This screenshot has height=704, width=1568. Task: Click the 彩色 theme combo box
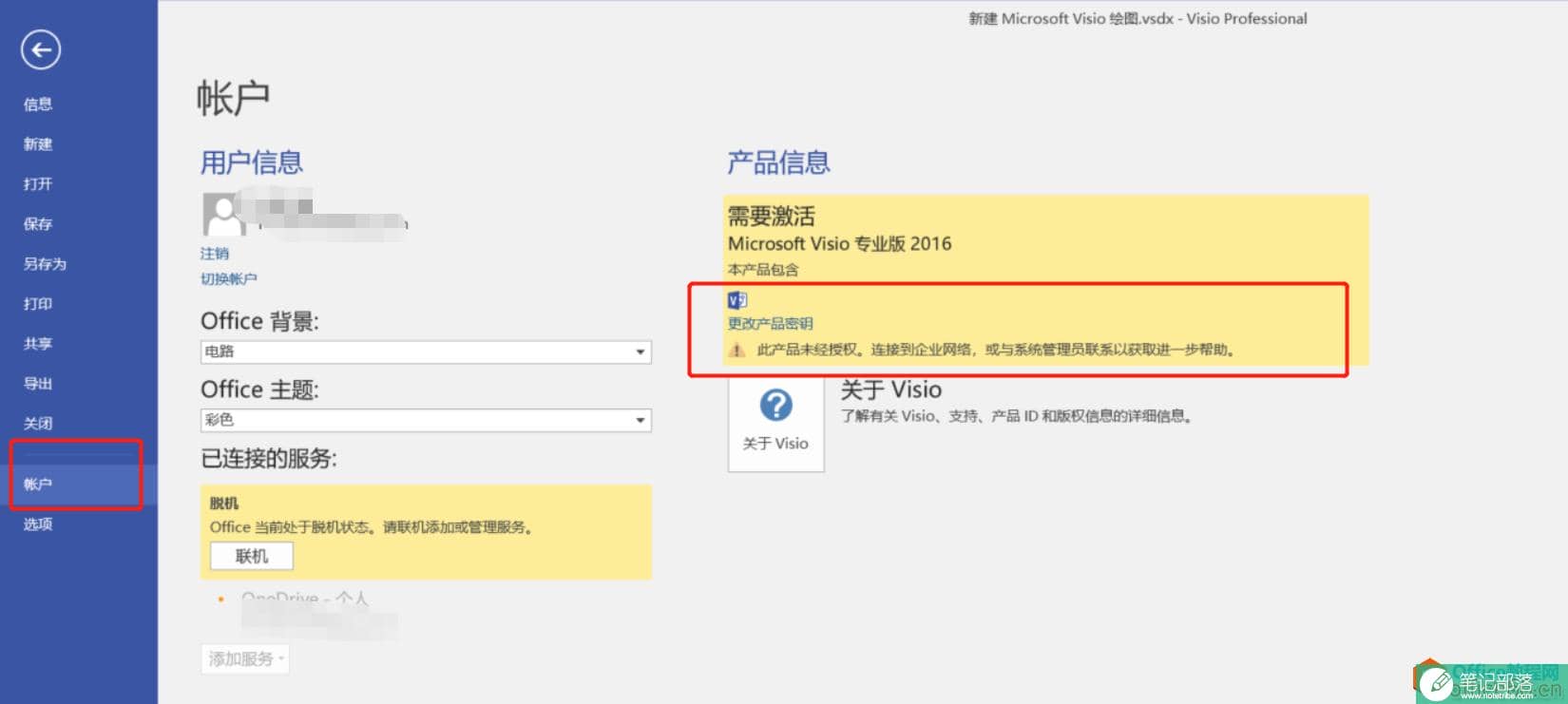426,420
